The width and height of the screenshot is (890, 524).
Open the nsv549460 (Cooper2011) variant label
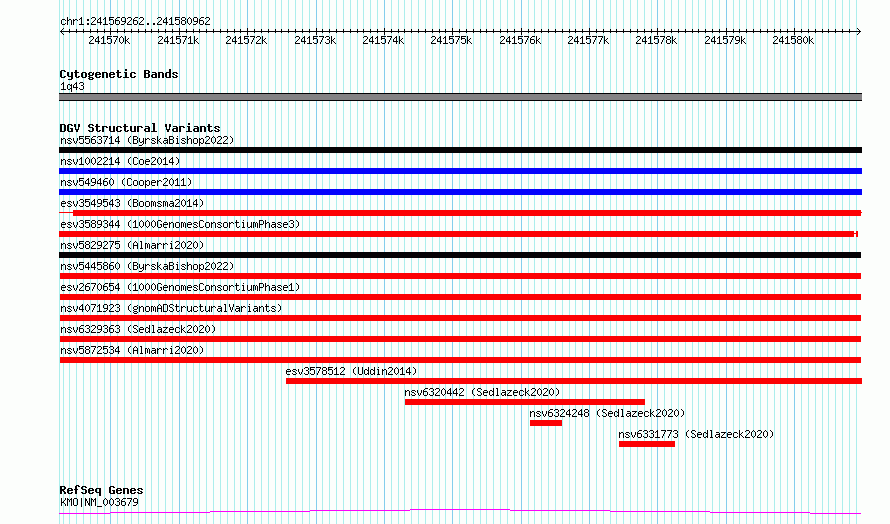tap(126, 182)
